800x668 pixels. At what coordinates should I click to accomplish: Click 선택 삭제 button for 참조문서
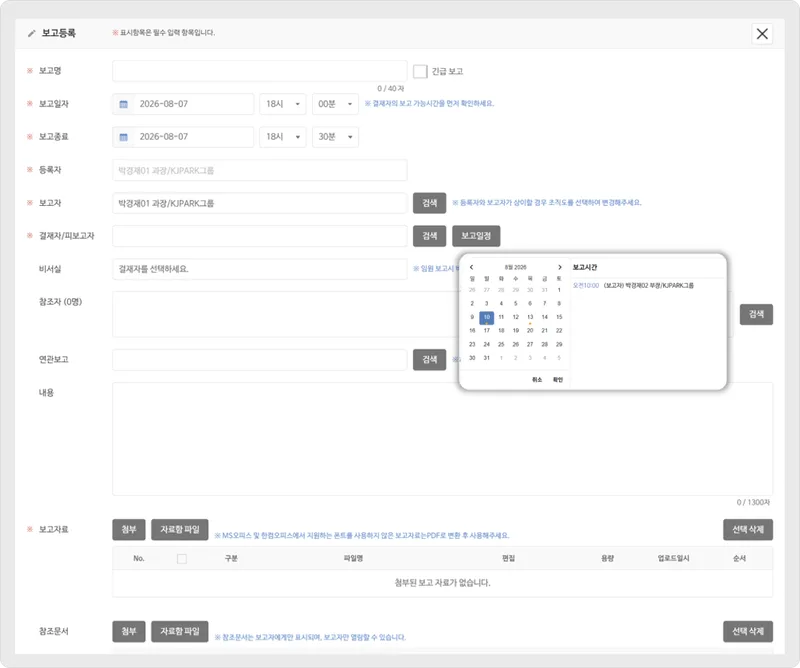748,631
